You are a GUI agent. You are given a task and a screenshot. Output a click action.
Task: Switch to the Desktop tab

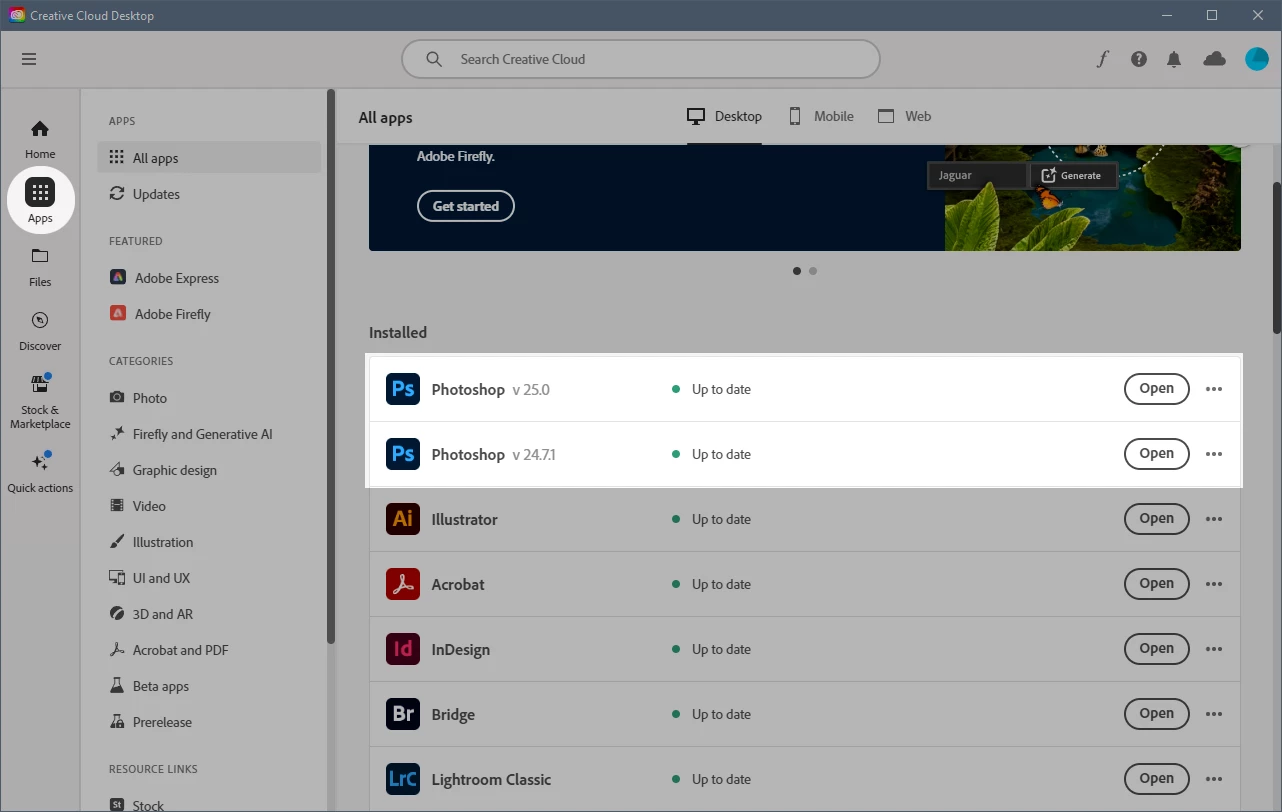coord(724,117)
